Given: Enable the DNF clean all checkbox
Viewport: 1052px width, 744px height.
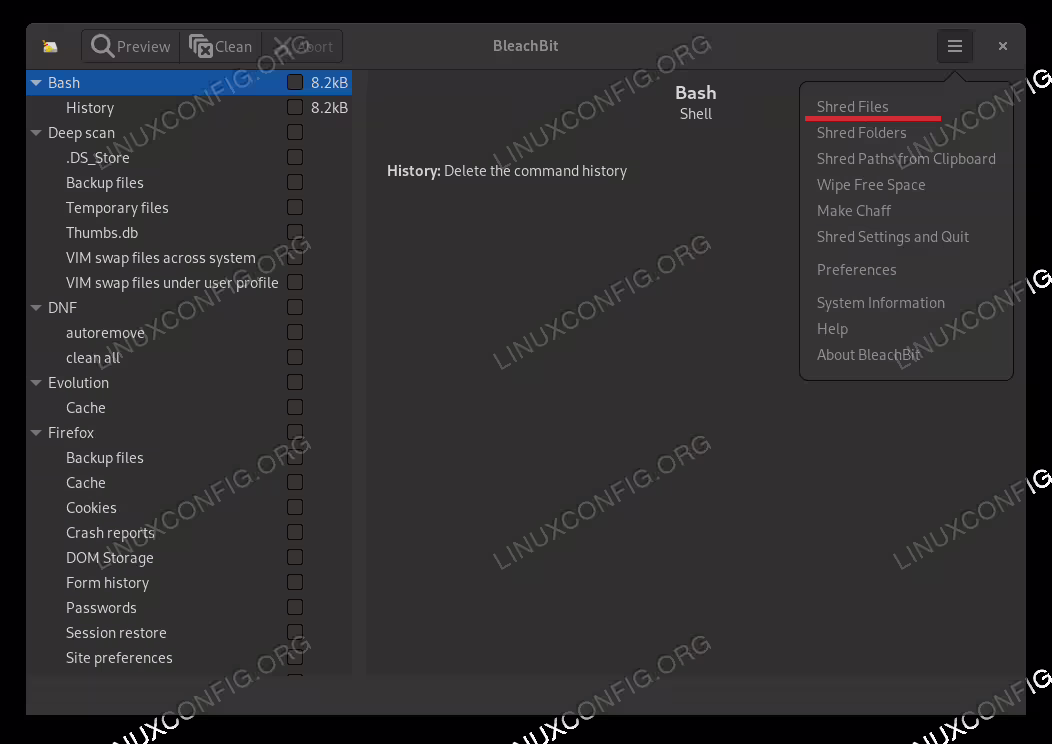Looking at the screenshot, I should pos(295,357).
